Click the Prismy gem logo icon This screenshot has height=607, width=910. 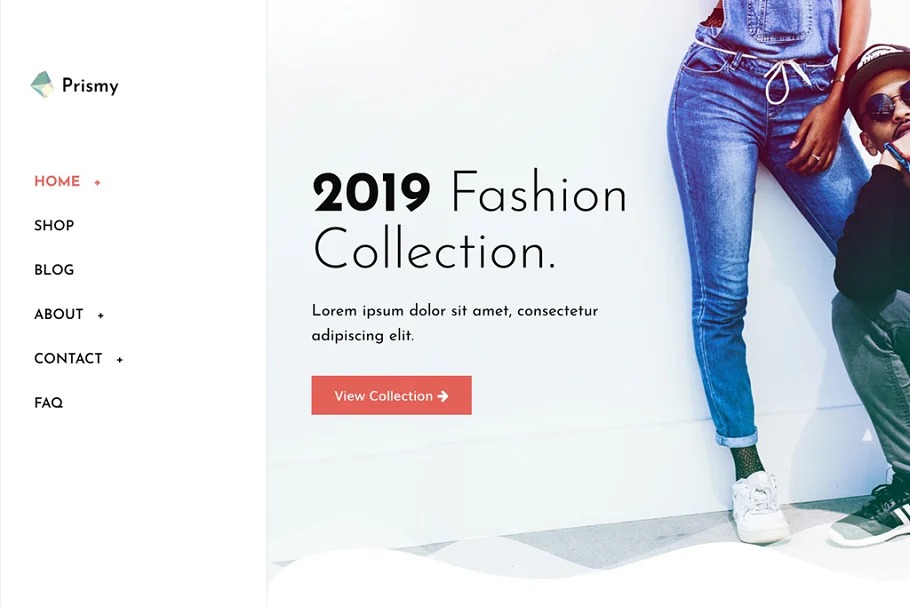(x=42, y=85)
